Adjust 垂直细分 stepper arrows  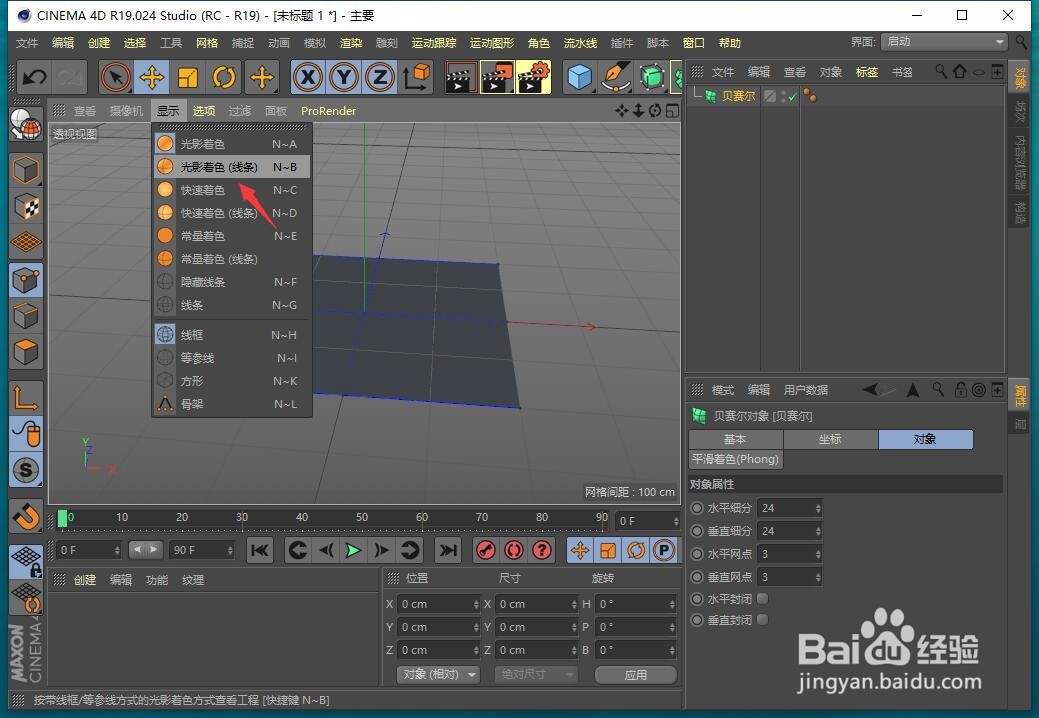click(818, 531)
